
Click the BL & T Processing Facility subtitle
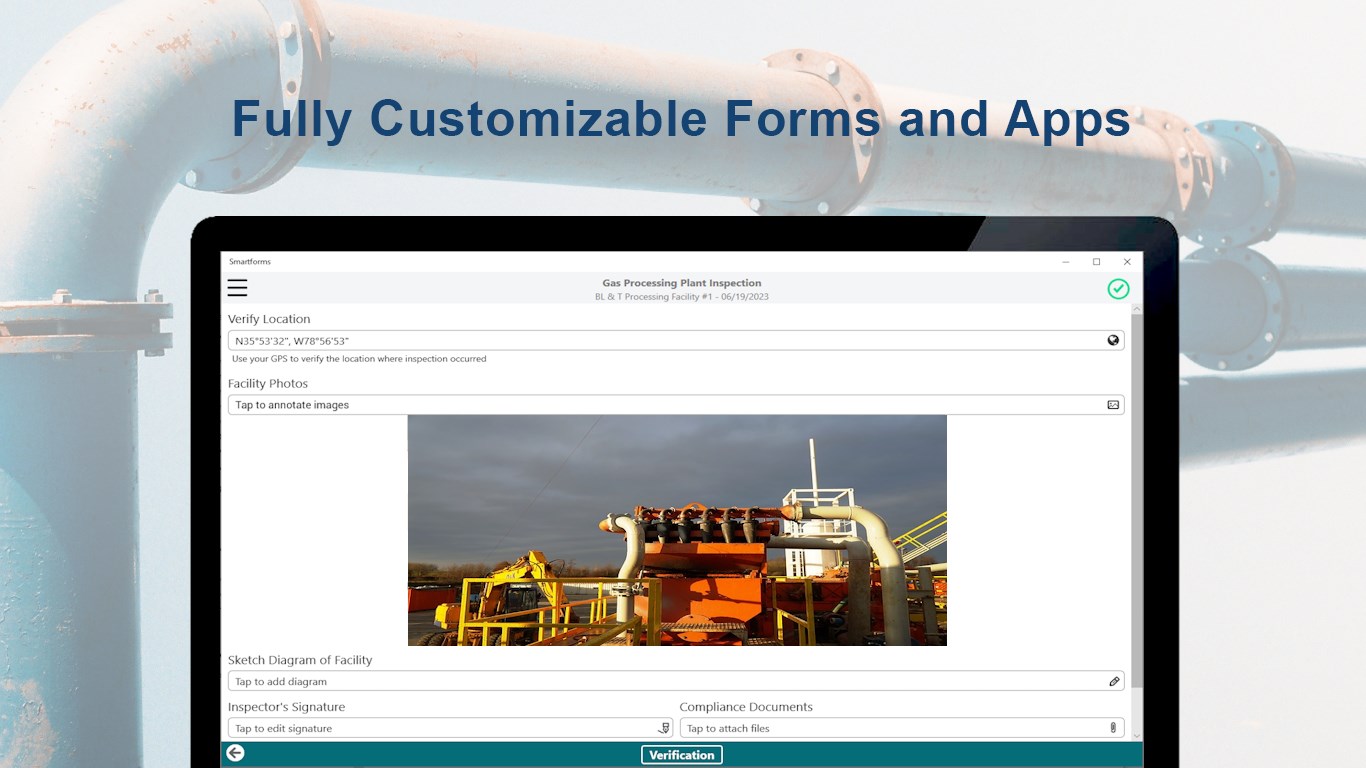(x=682, y=297)
